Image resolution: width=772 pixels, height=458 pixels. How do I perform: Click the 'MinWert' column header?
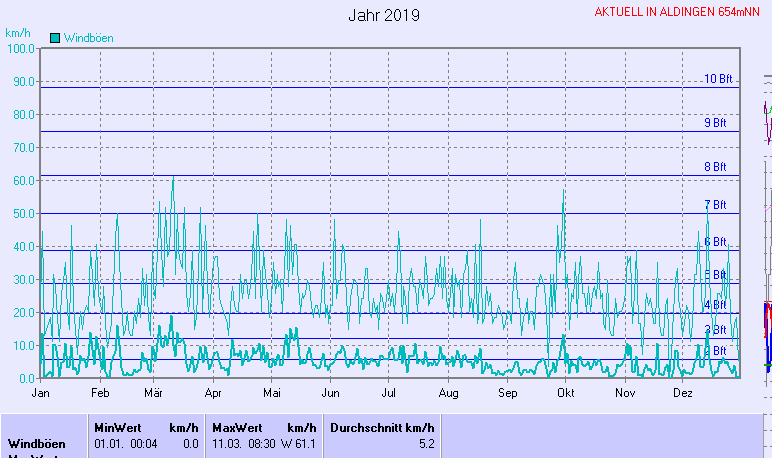click(x=116, y=427)
